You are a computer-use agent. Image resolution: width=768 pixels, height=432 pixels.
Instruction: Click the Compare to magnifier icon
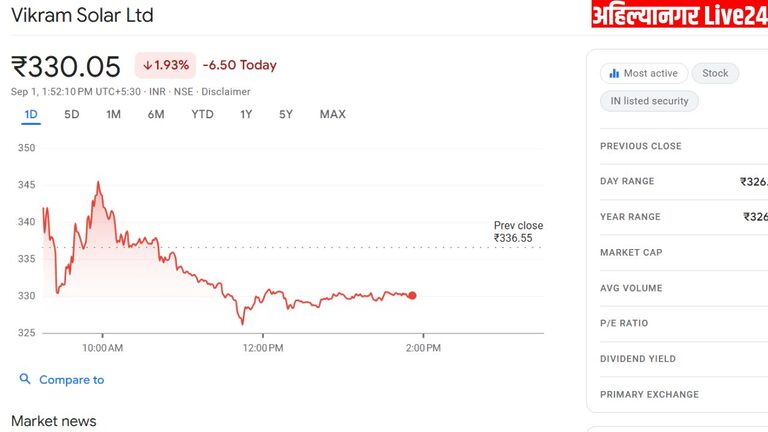pyautogui.click(x=25, y=380)
